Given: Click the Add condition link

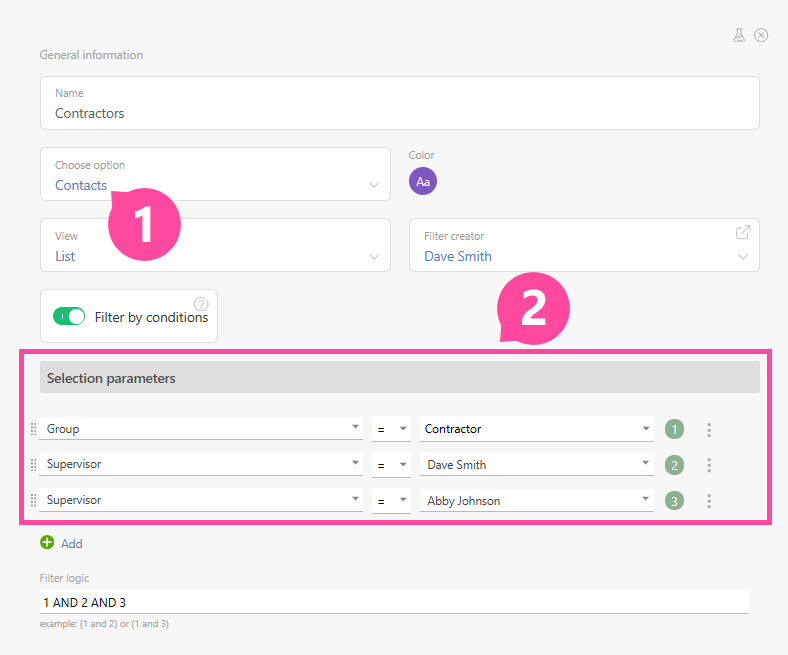Looking at the screenshot, I should pyautogui.click(x=71, y=544).
